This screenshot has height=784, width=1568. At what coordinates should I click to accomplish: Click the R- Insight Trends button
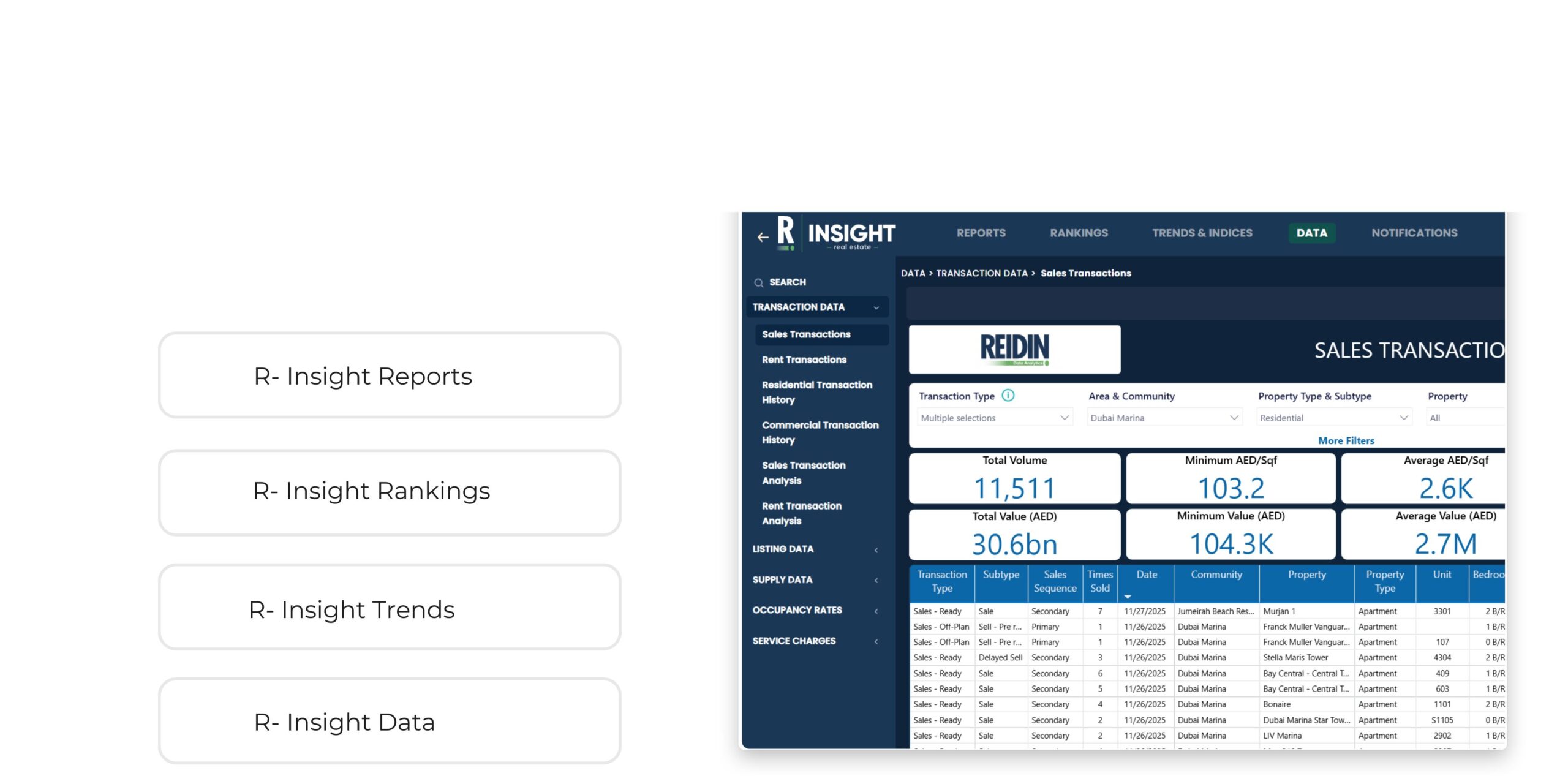coord(390,607)
